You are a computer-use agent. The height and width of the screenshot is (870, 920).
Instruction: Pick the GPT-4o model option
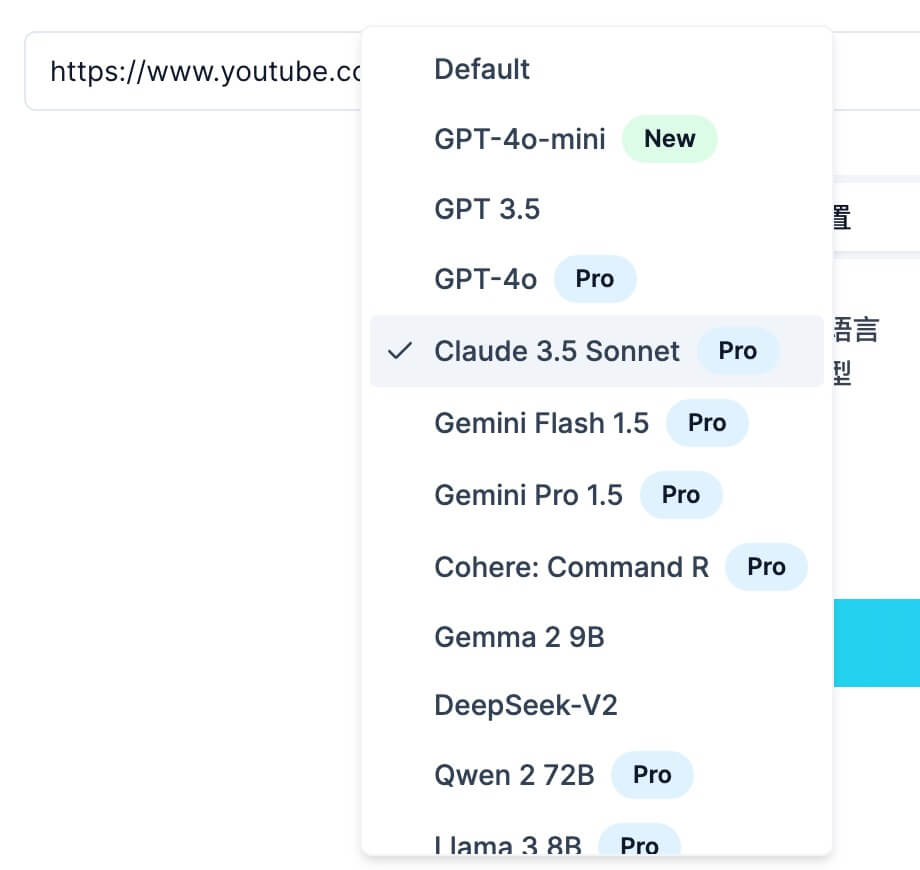485,279
